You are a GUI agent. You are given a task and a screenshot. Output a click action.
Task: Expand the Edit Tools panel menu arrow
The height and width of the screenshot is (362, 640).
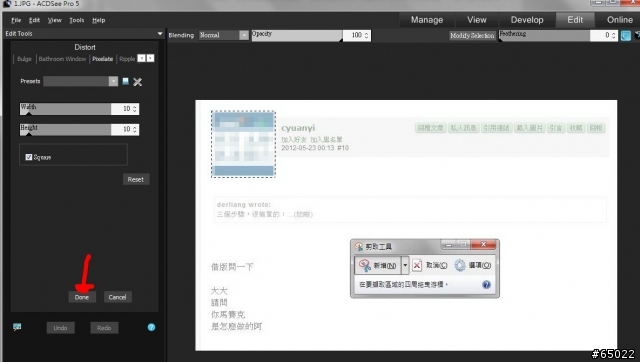point(160,33)
